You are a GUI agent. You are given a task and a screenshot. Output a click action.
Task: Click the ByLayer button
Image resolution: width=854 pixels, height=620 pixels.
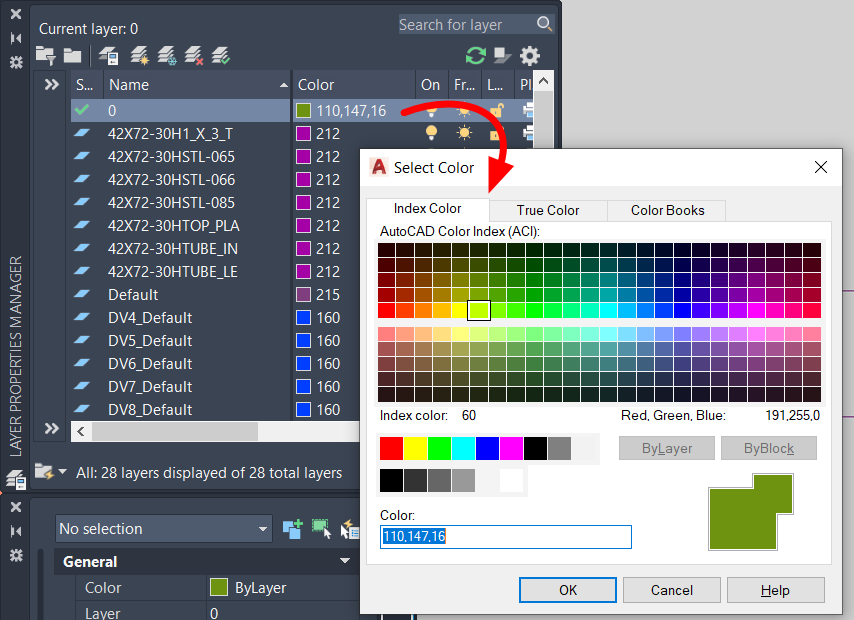click(667, 448)
